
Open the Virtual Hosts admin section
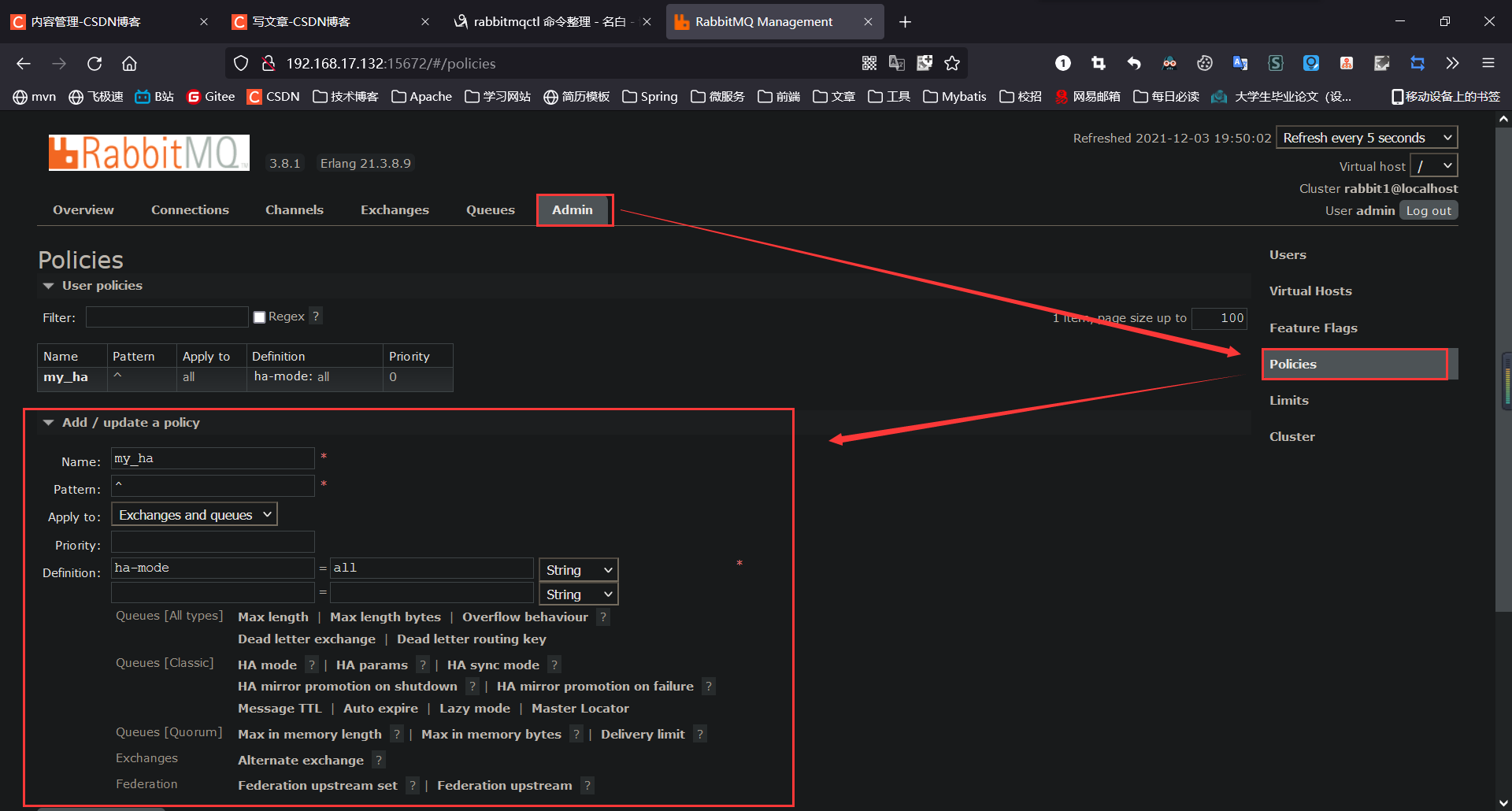tap(1310, 291)
